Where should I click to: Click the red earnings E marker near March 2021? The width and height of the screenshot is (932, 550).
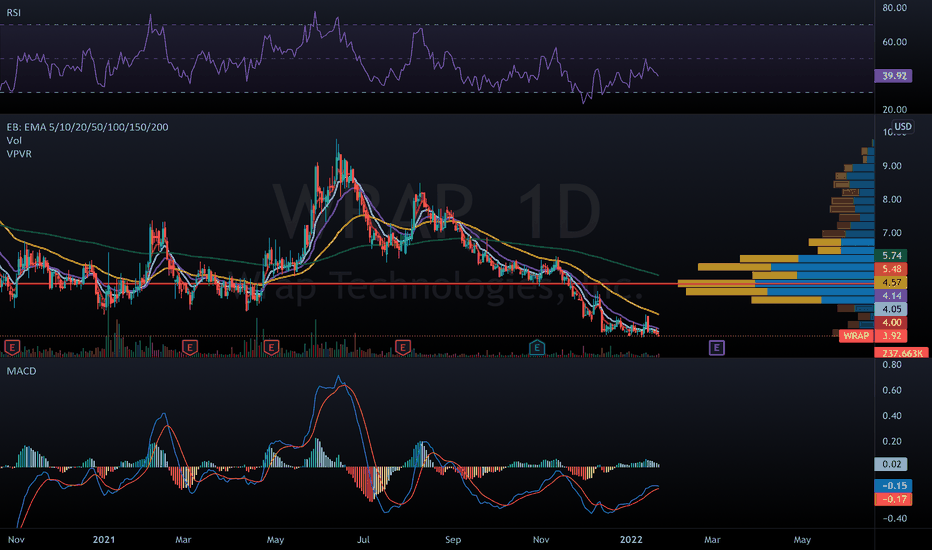tap(190, 347)
